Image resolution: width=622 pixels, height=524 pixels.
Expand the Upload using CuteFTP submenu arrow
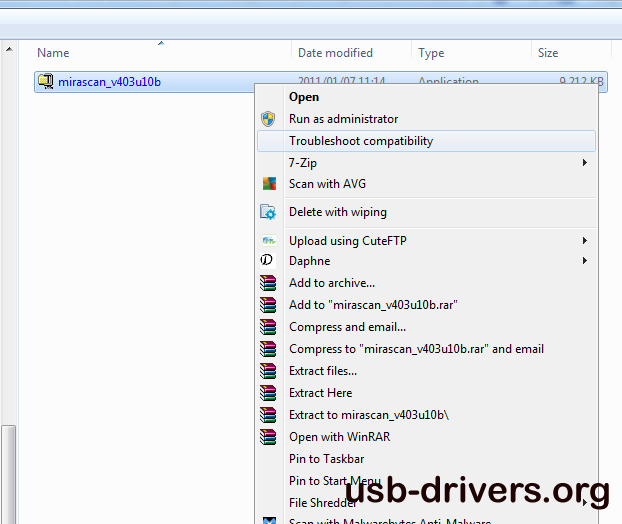(585, 240)
